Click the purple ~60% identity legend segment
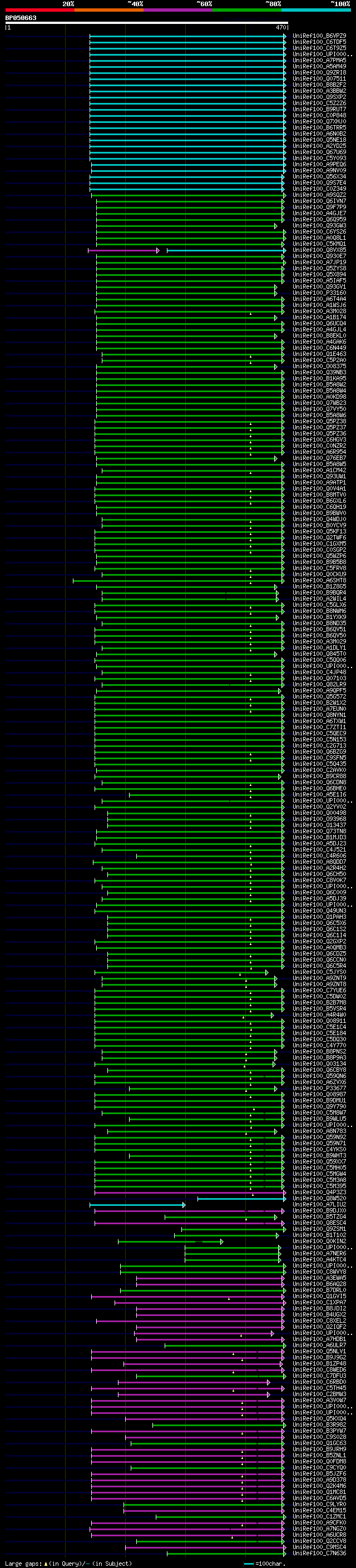Screen dimensions: 356x1568 177,10
